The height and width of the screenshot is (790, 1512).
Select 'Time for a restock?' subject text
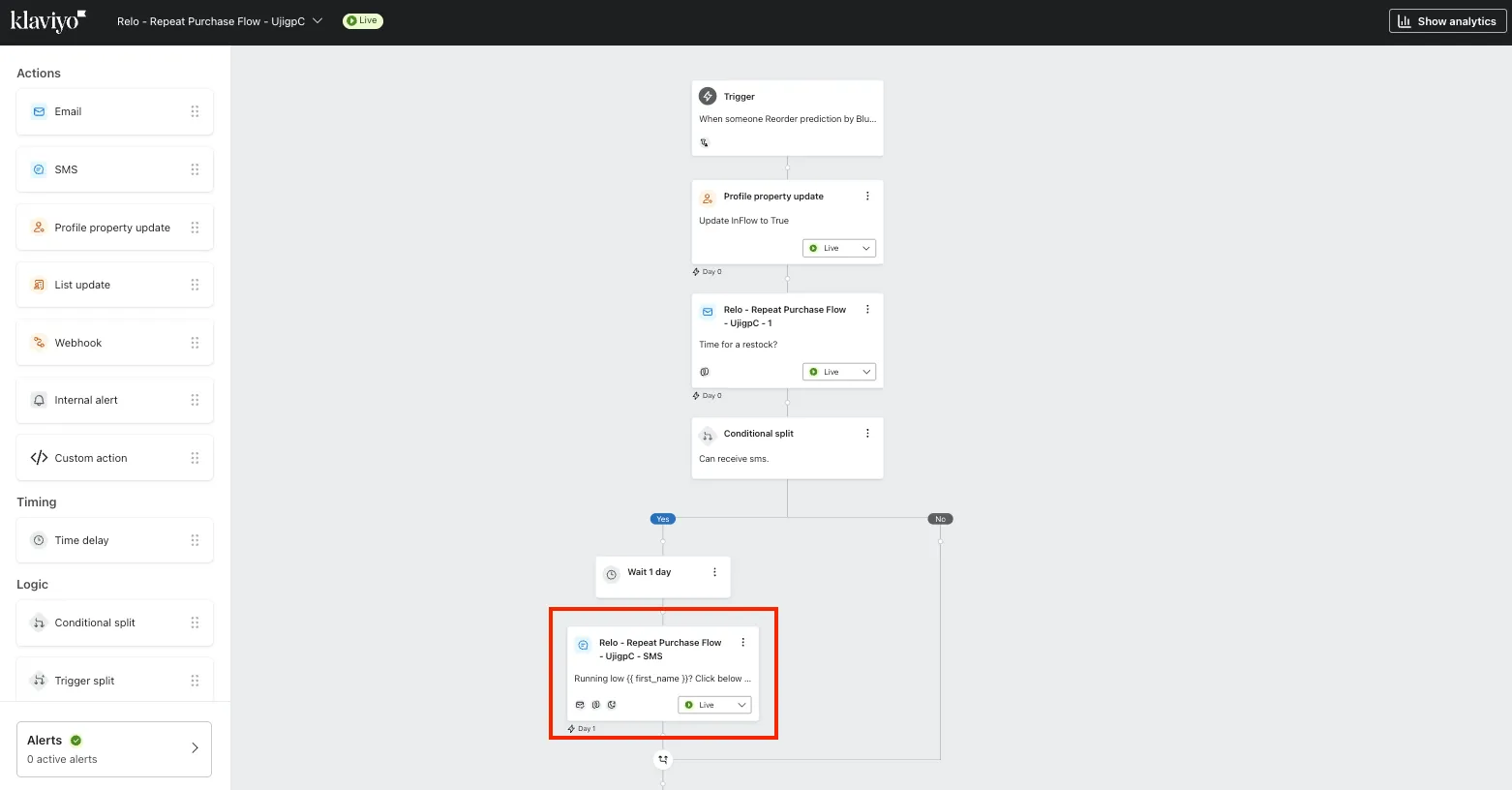738,345
